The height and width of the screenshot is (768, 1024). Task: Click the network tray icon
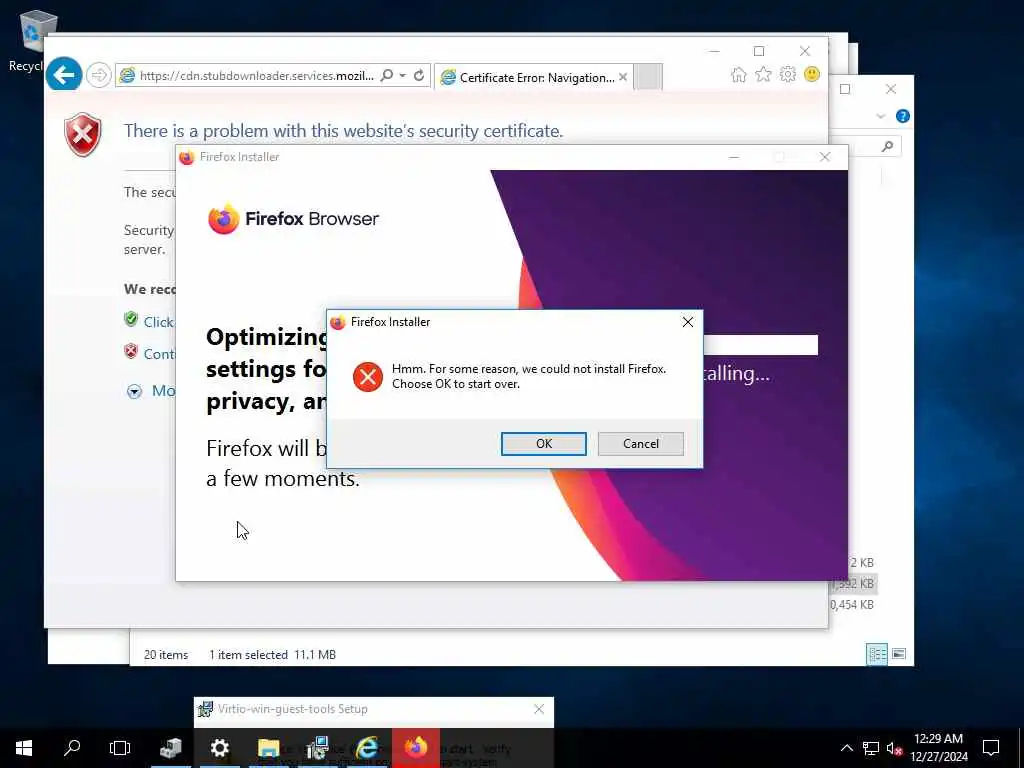pyautogui.click(x=870, y=748)
